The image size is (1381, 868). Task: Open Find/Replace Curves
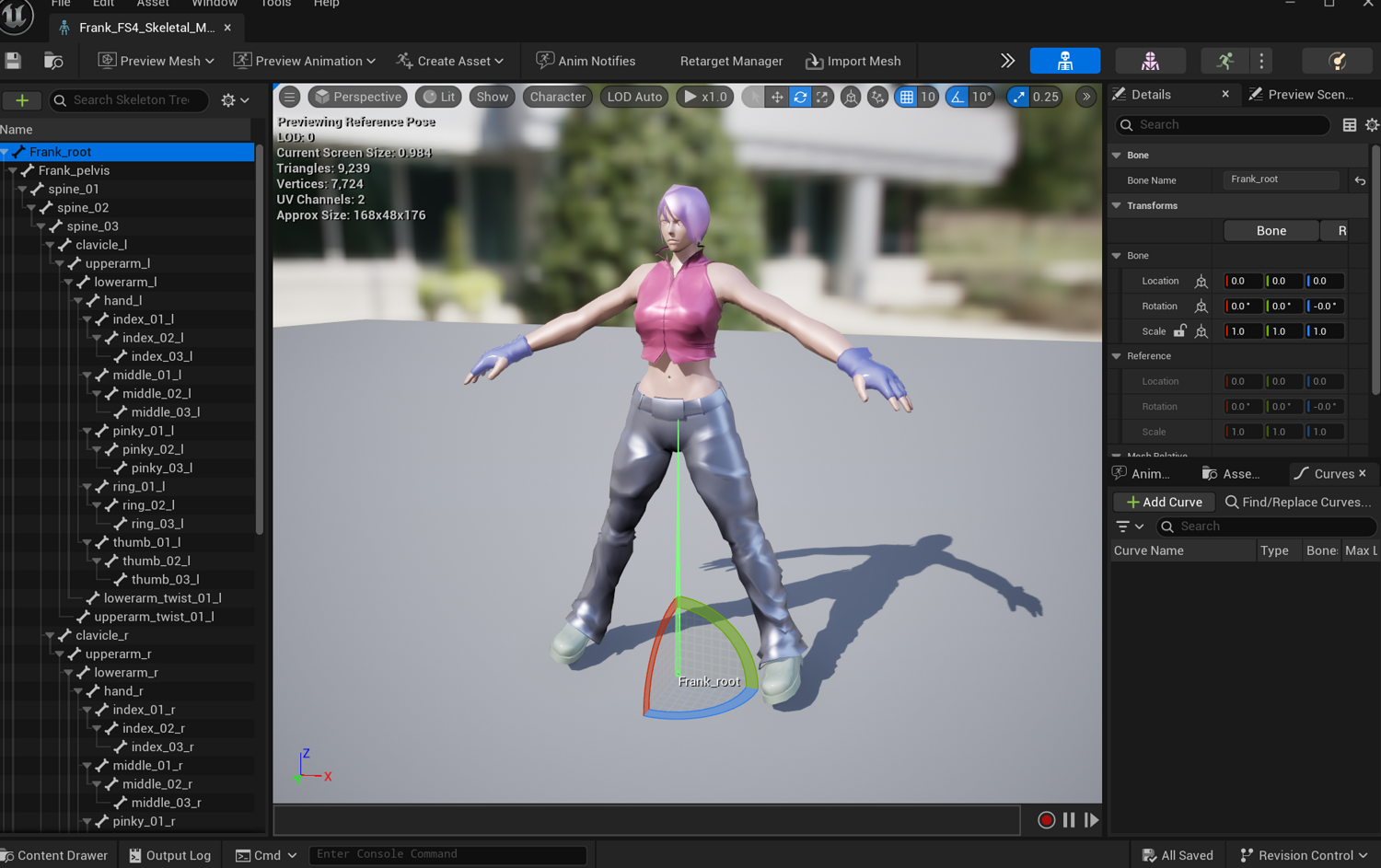1297,502
